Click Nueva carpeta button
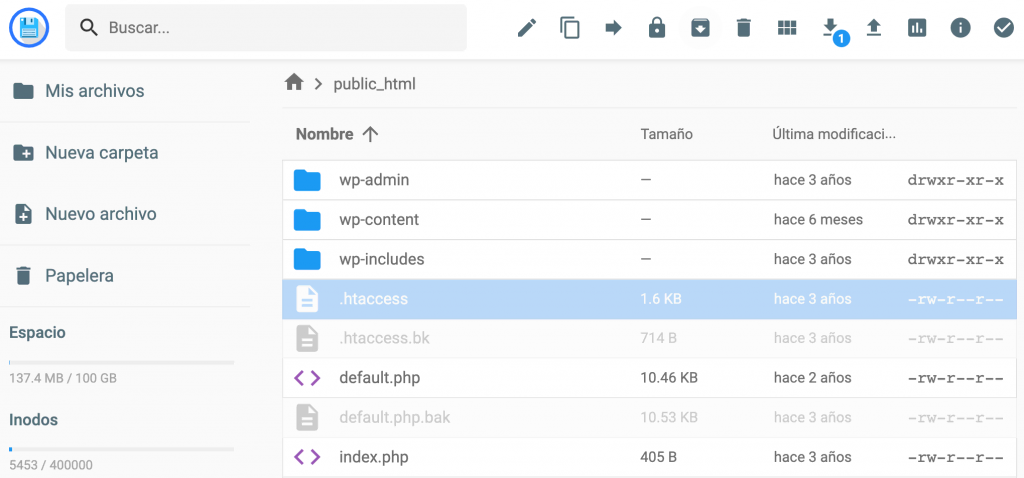Viewport: 1024px width, 478px height. 101,153
